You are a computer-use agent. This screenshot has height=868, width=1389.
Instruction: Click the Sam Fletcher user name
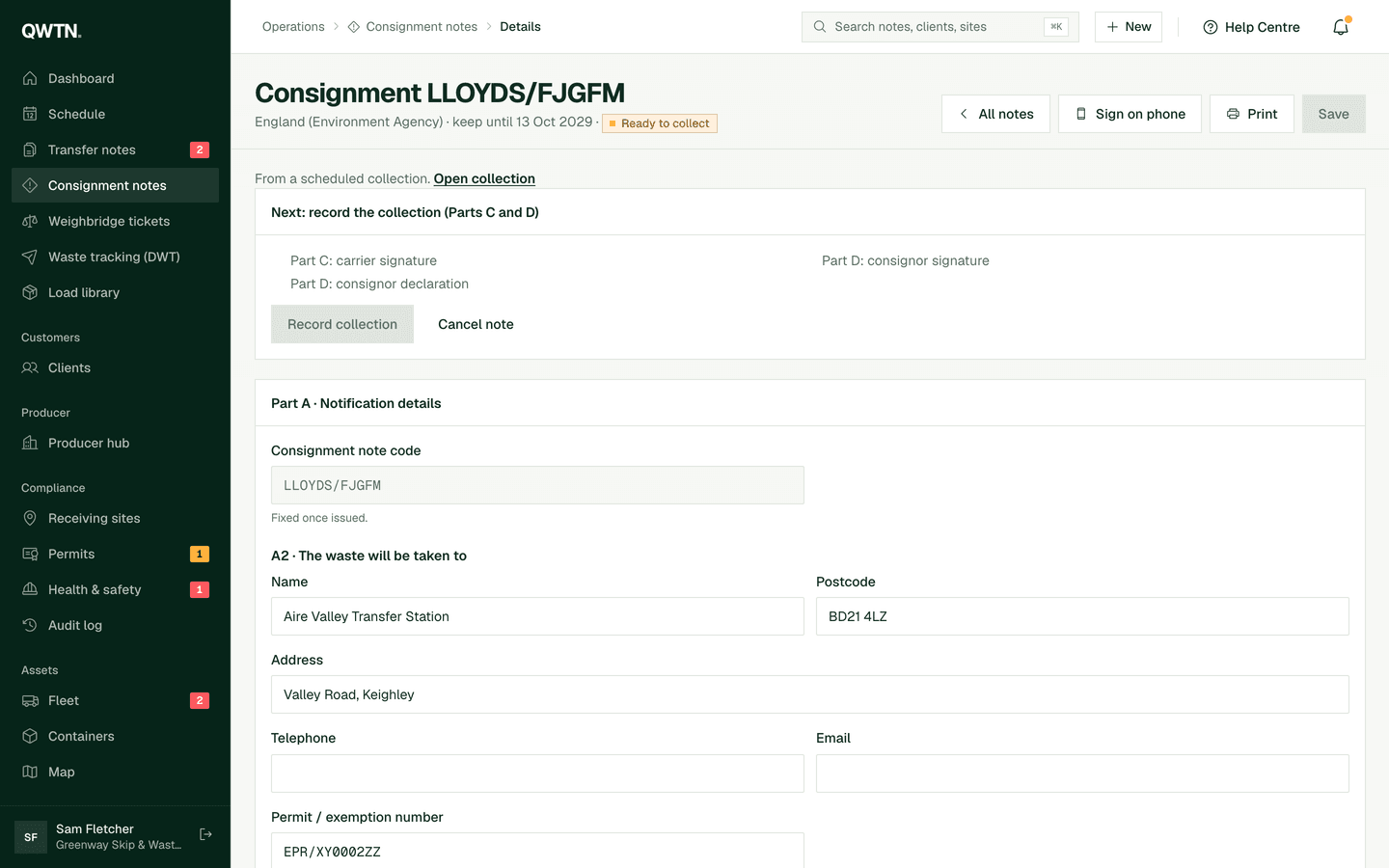95,828
